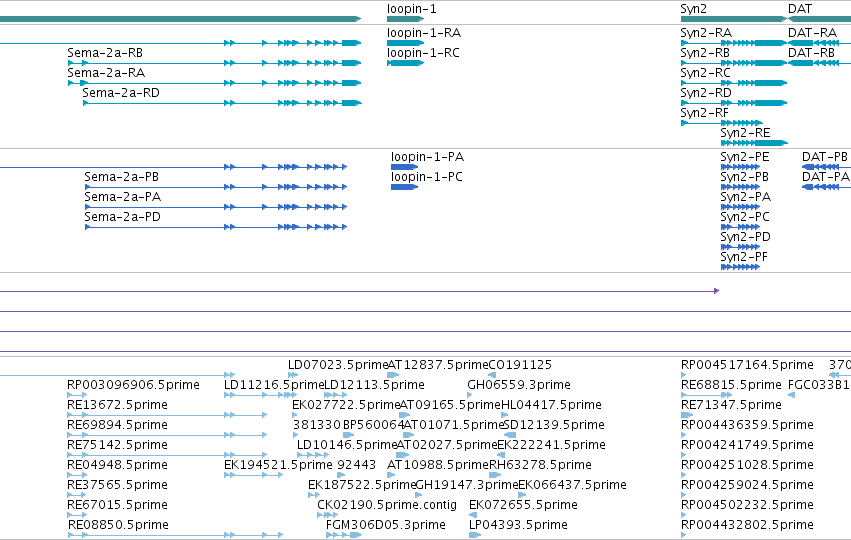Select the RE67015.5prime EST label
The height and width of the screenshot is (540, 851).
[117, 506]
